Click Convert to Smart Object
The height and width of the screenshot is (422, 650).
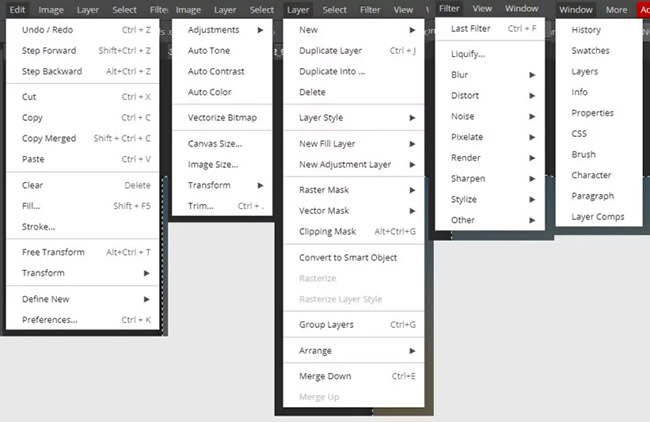(x=348, y=257)
